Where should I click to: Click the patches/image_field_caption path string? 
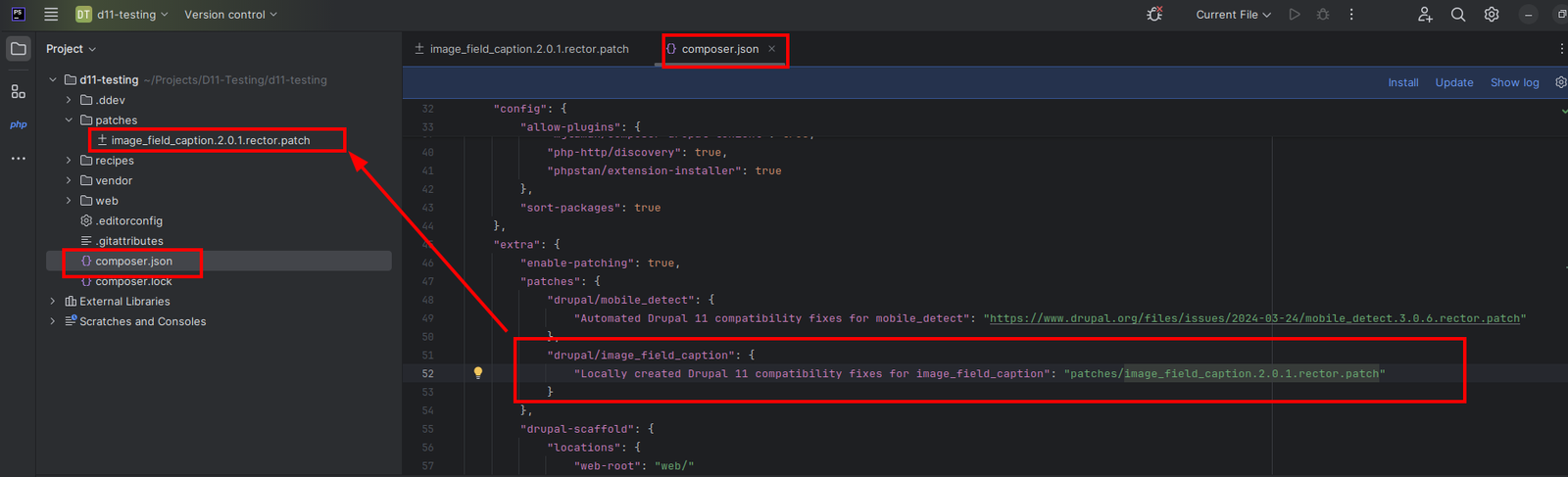(x=1225, y=373)
